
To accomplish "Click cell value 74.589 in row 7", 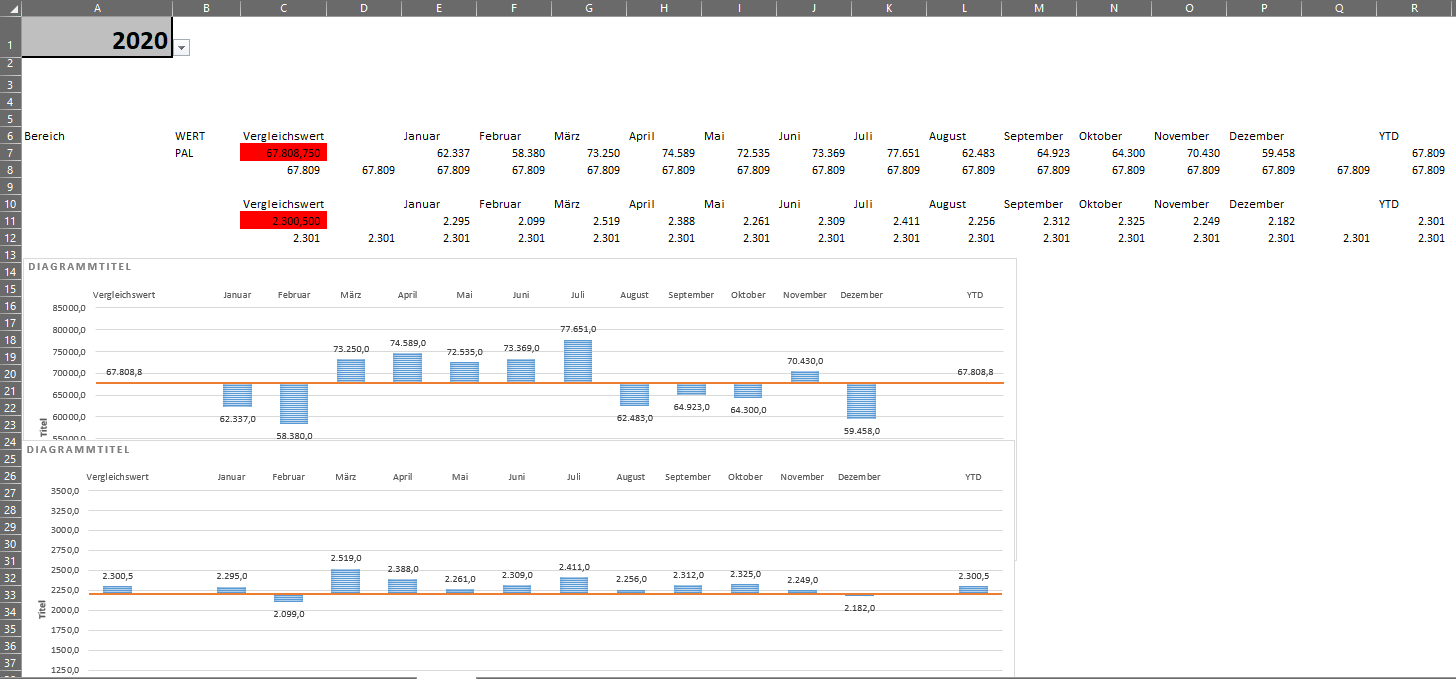I will point(678,153).
